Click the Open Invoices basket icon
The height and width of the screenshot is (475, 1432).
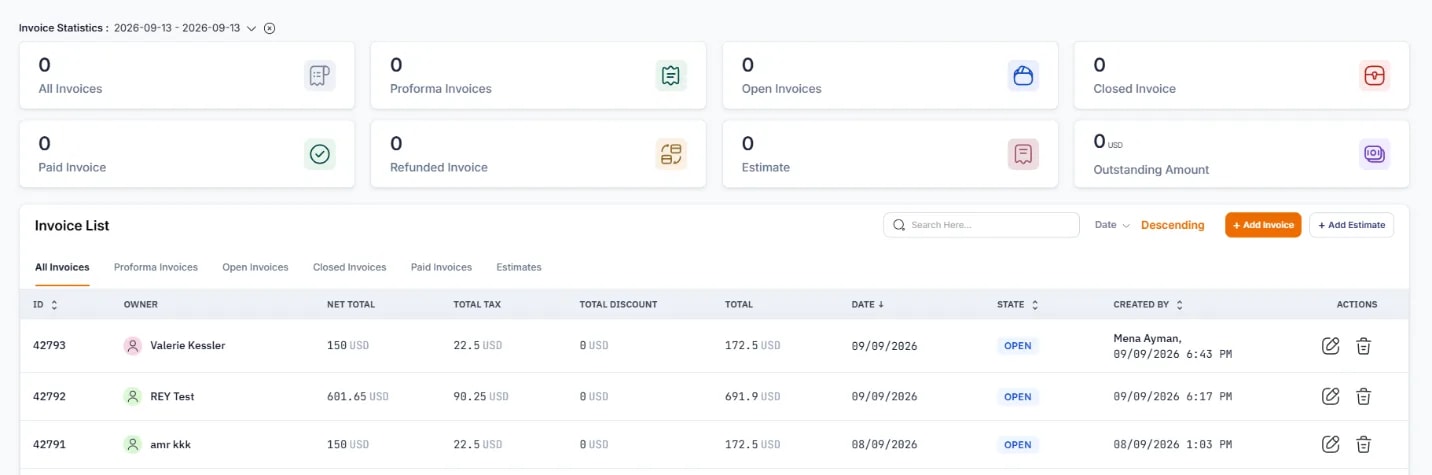(1023, 75)
